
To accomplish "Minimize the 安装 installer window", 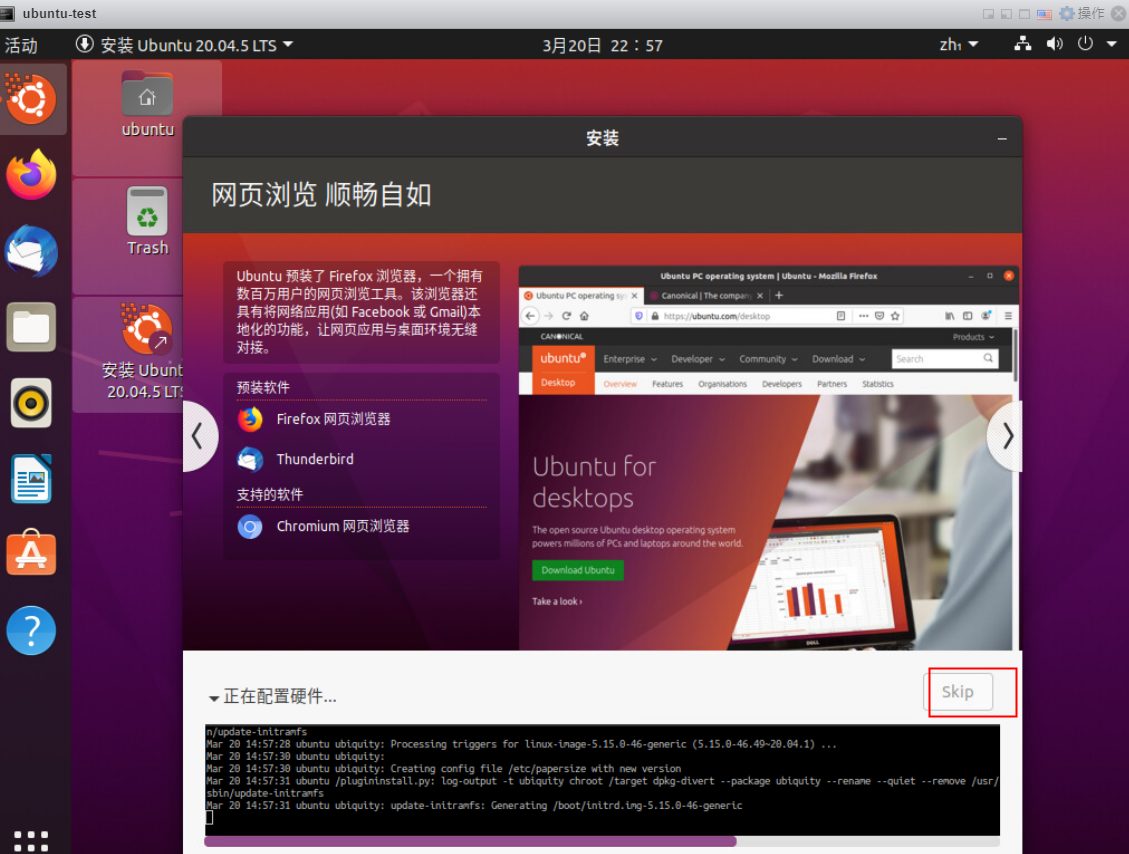I will click(1002, 138).
